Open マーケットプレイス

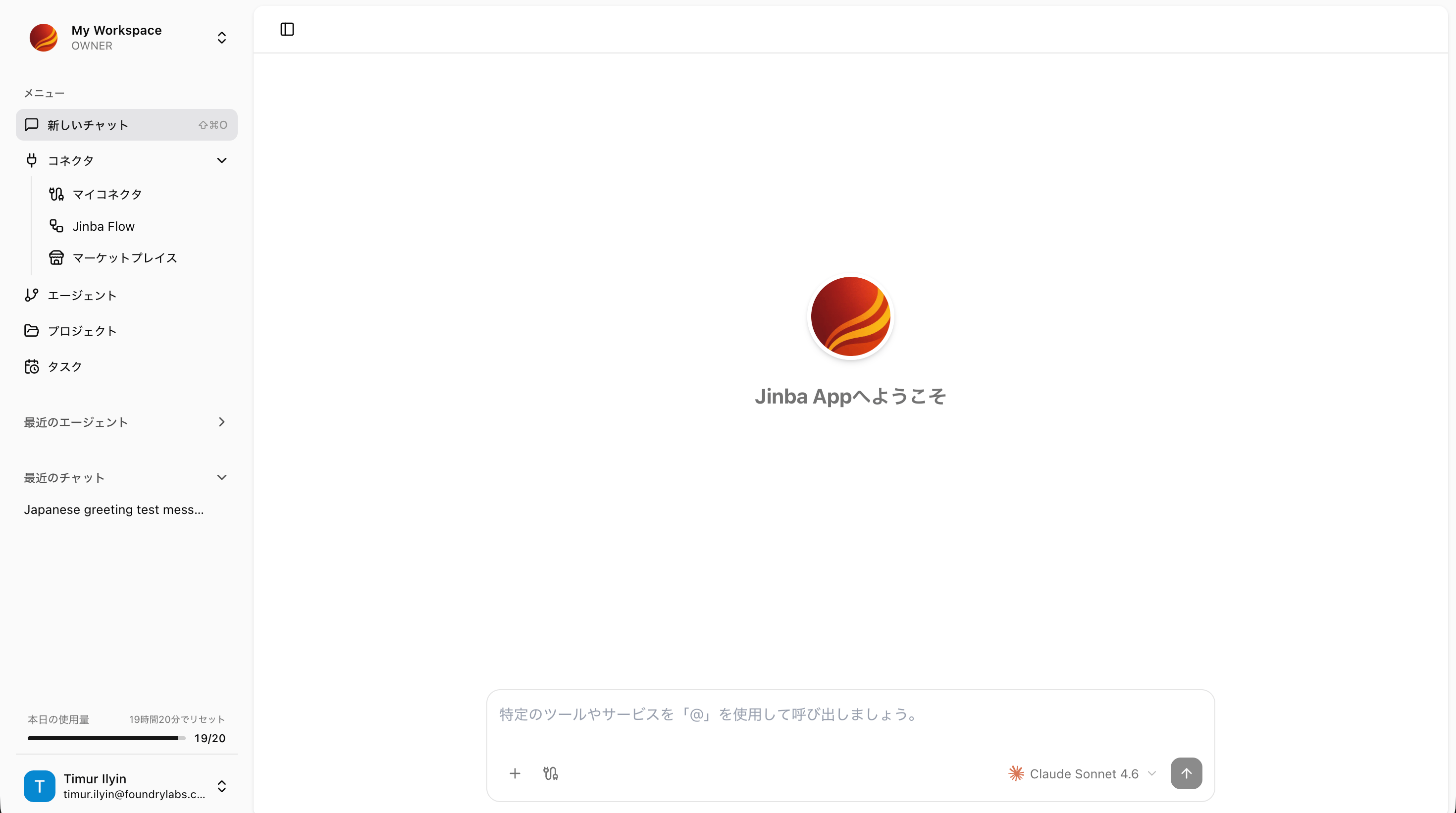tap(139, 258)
